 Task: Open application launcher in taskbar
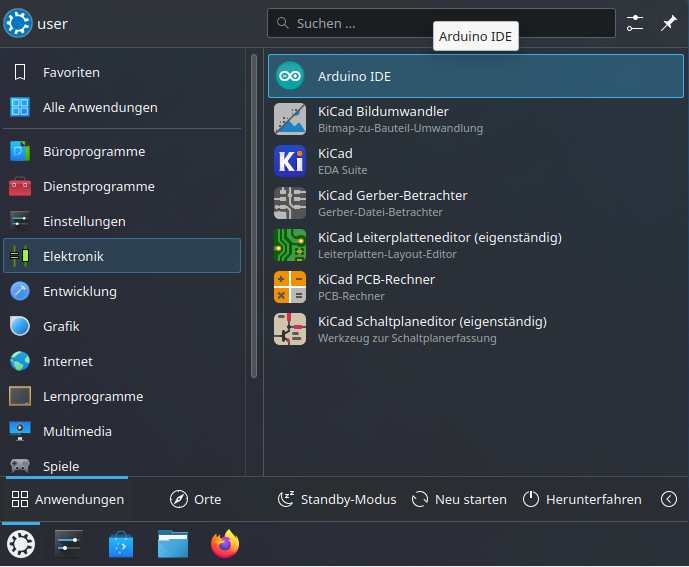pyautogui.click(x=21, y=544)
